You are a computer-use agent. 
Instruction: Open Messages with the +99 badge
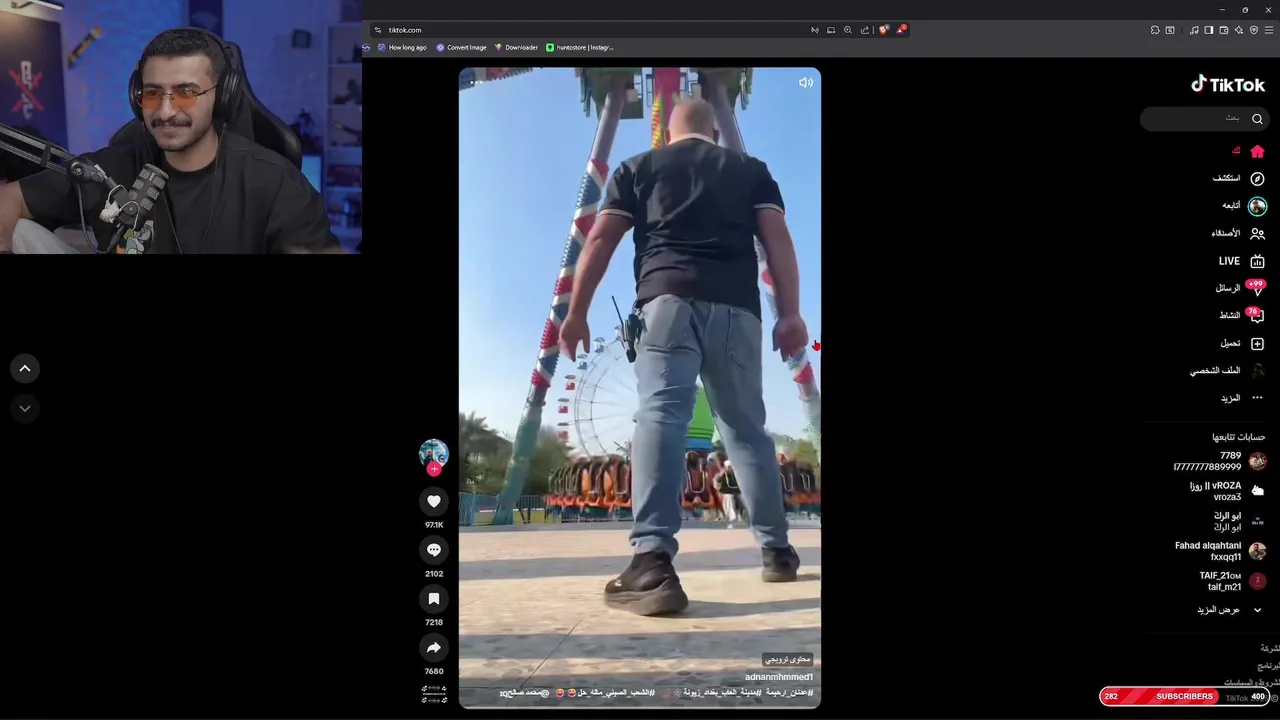pos(1241,288)
